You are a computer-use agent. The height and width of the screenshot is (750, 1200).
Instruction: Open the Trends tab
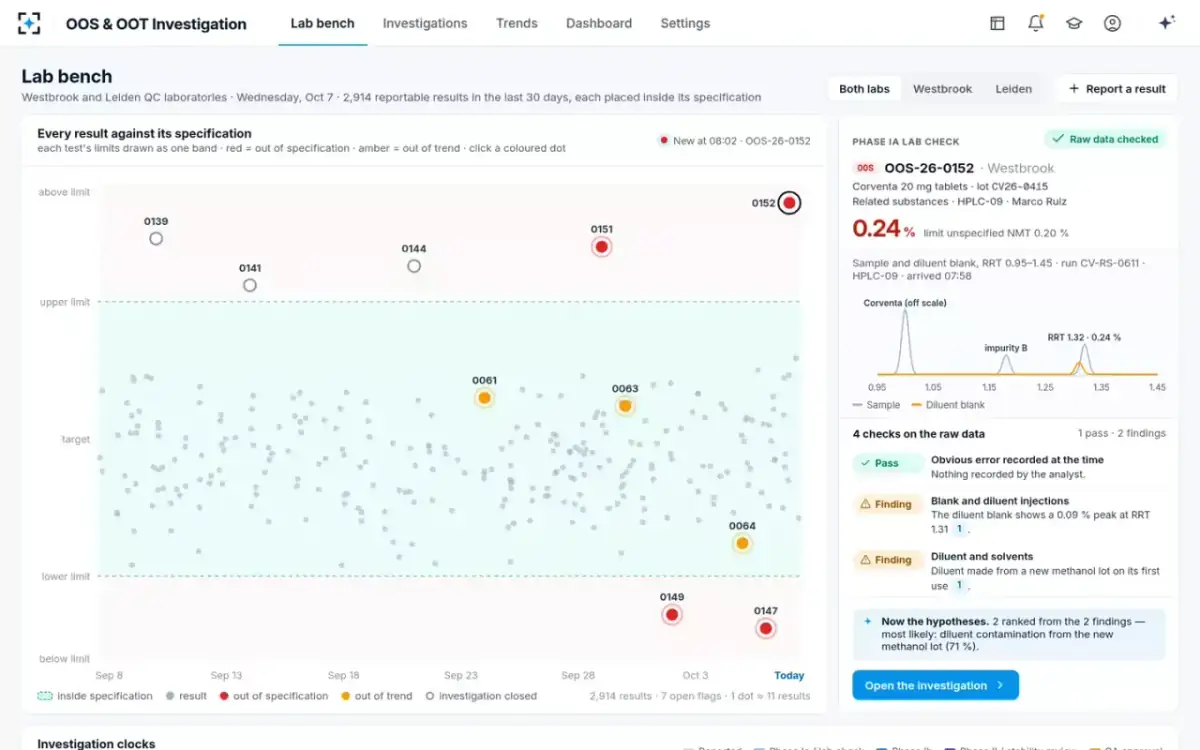coord(517,23)
